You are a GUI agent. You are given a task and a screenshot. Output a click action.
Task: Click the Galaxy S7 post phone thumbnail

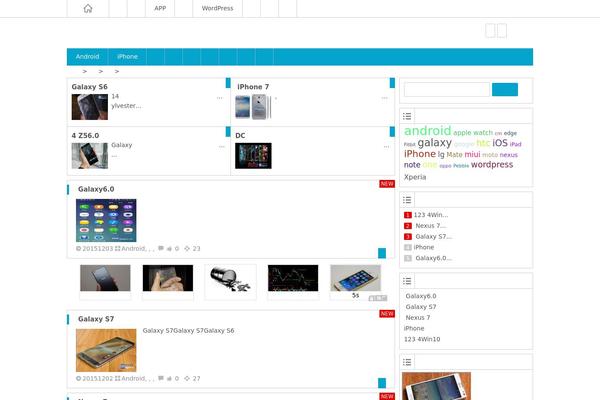[106, 350]
